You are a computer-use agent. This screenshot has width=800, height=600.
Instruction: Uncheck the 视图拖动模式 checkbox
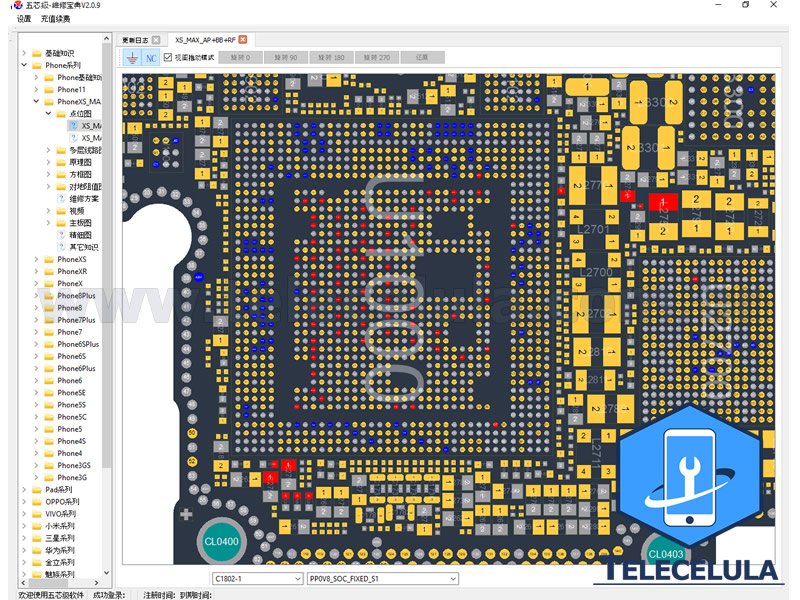click(x=168, y=57)
